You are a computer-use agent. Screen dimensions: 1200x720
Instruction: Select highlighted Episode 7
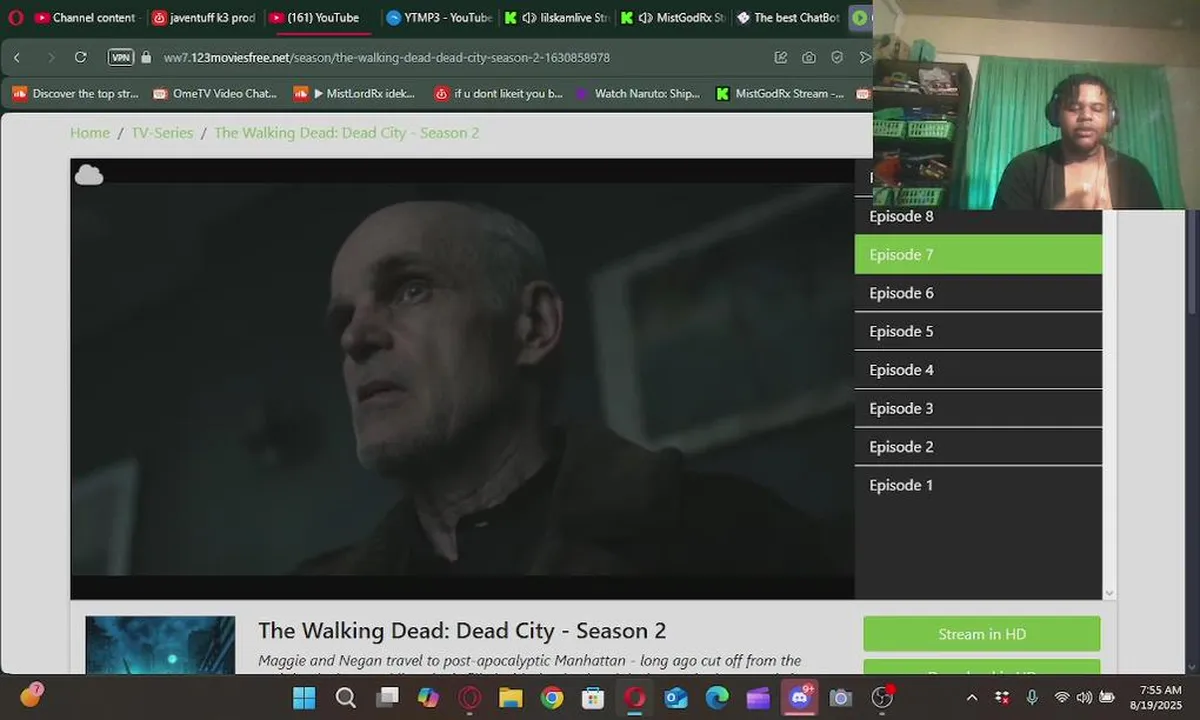click(x=978, y=255)
